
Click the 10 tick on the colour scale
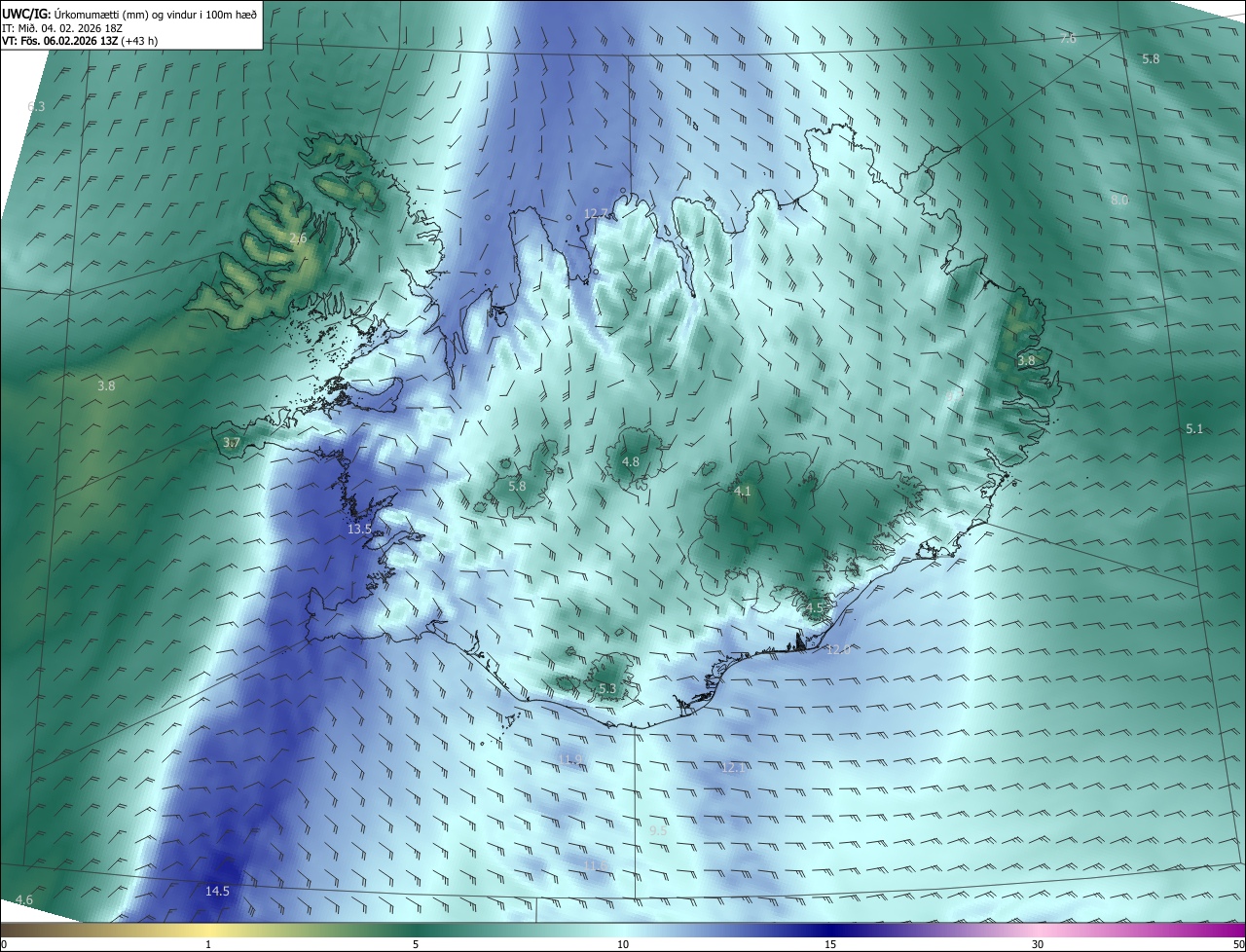pos(623,944)
